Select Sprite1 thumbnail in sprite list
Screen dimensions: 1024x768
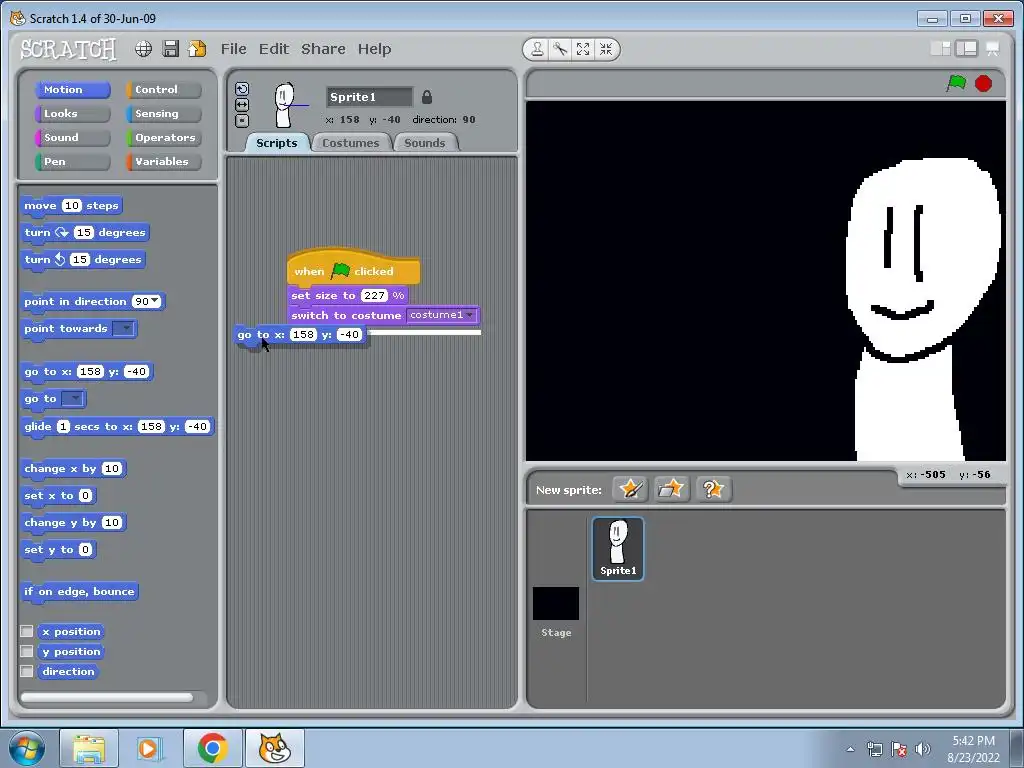coord(618,549)
